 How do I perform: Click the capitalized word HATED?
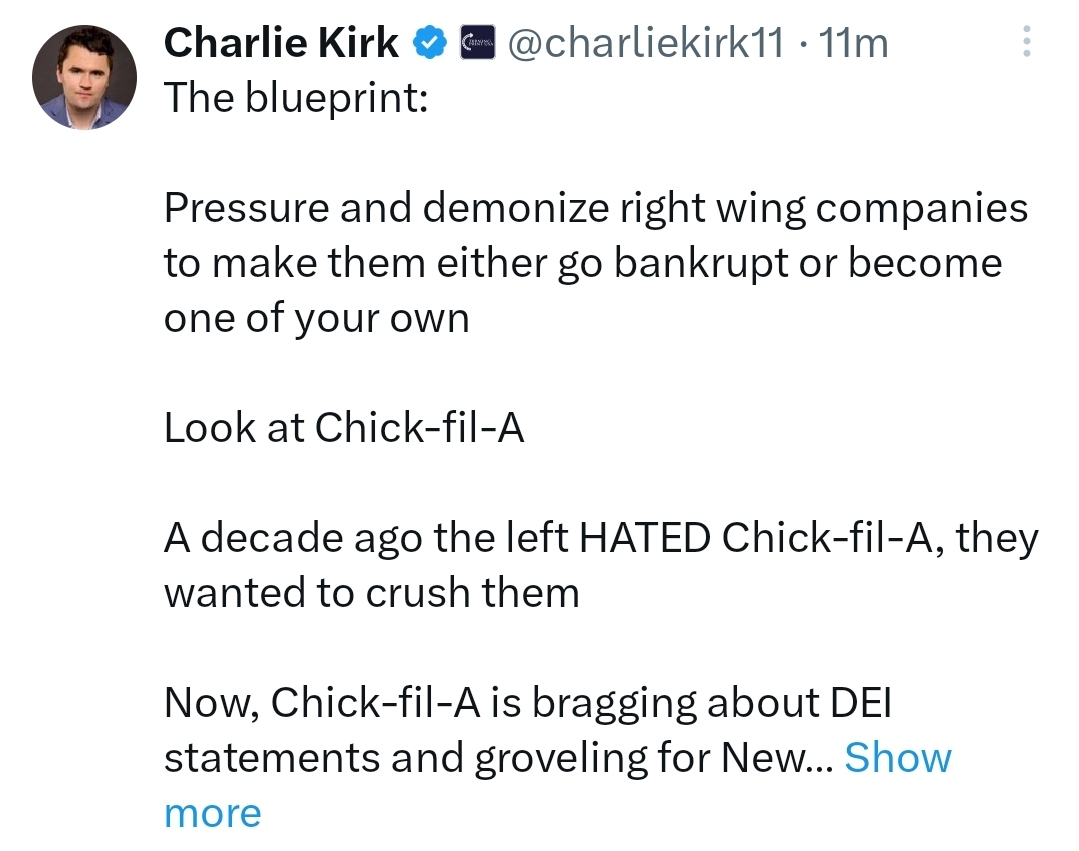click(645, 538)
